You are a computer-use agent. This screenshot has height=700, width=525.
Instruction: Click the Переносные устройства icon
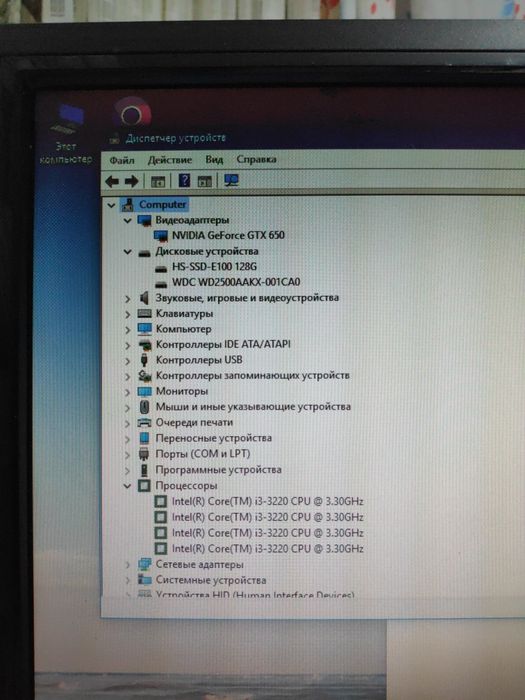click(144, 438)
